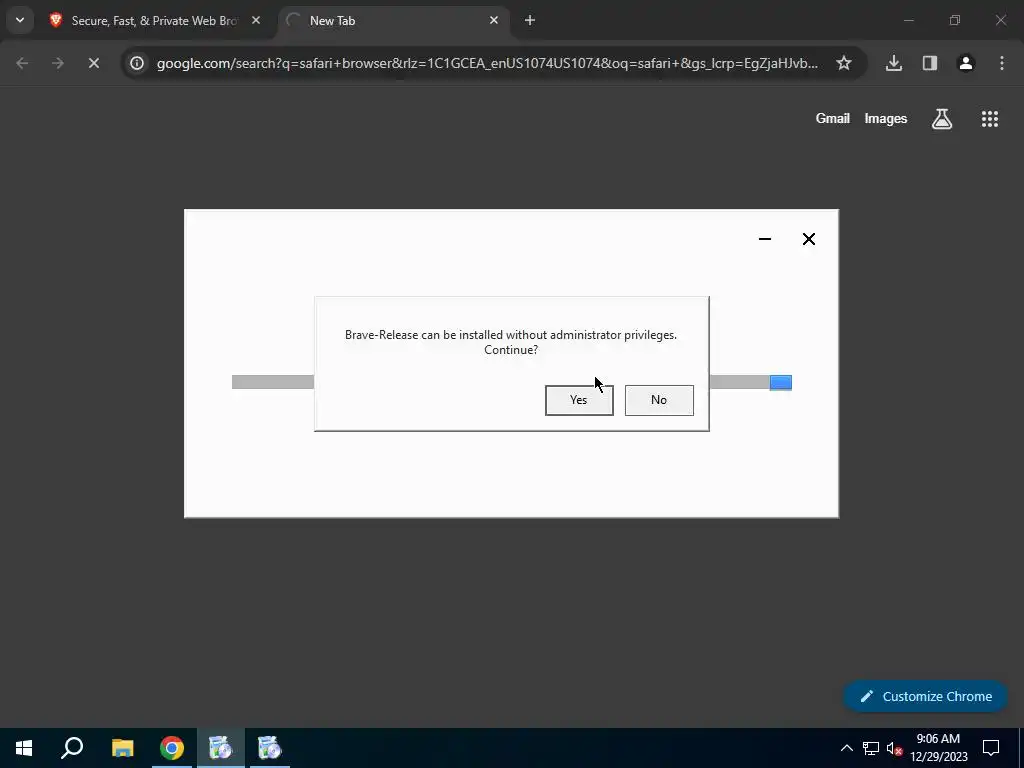Restore down the Chrome window
Screen dimensions: 1024x768
955,20
